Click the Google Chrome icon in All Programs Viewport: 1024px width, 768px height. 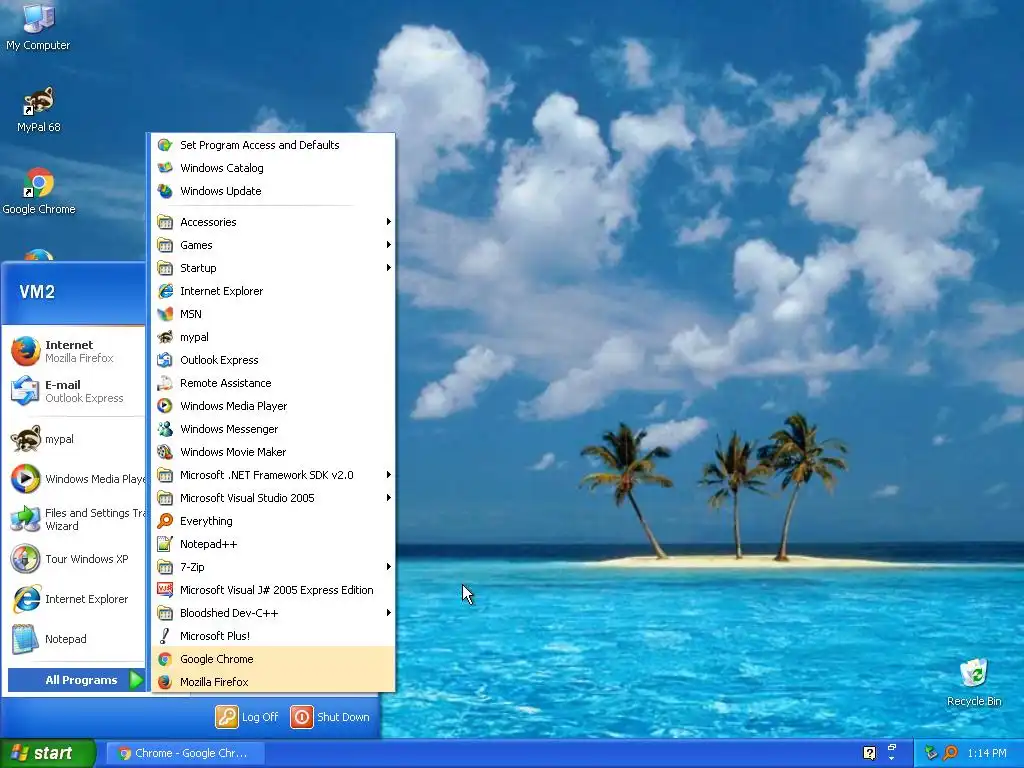pyautogui.click(x=165, y=659)
